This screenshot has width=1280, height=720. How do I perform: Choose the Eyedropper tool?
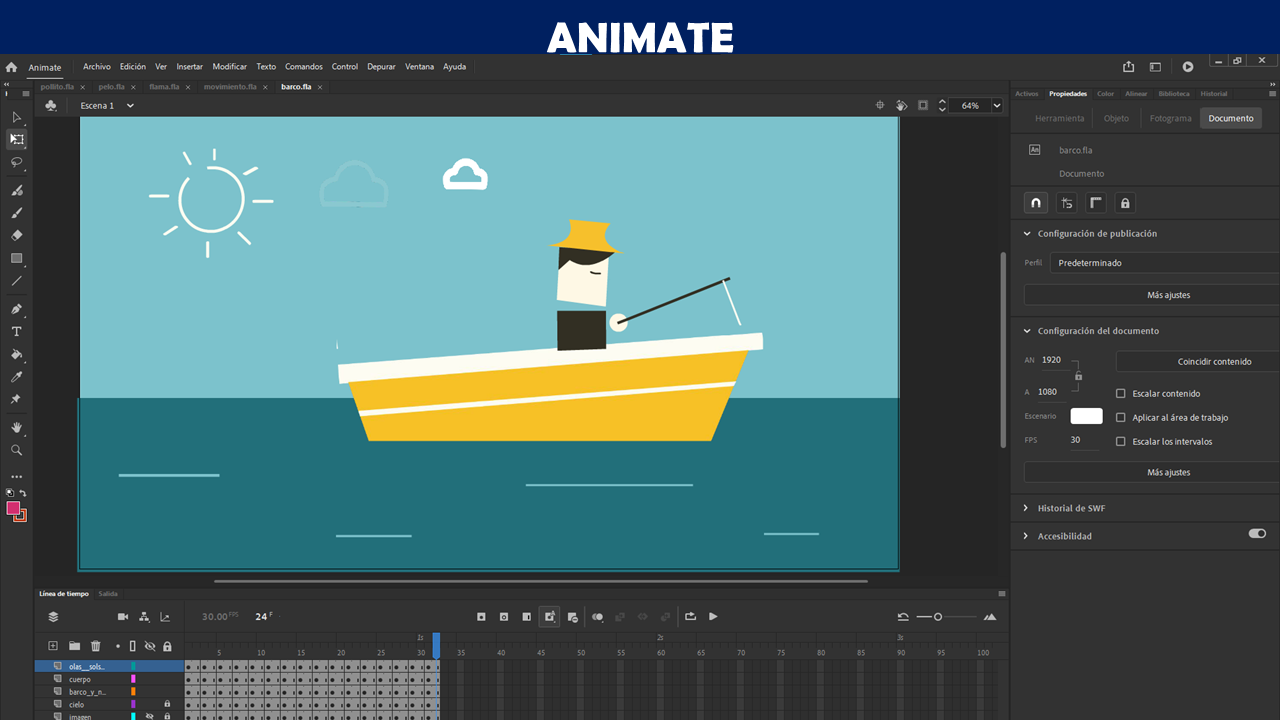pos(16,377)
